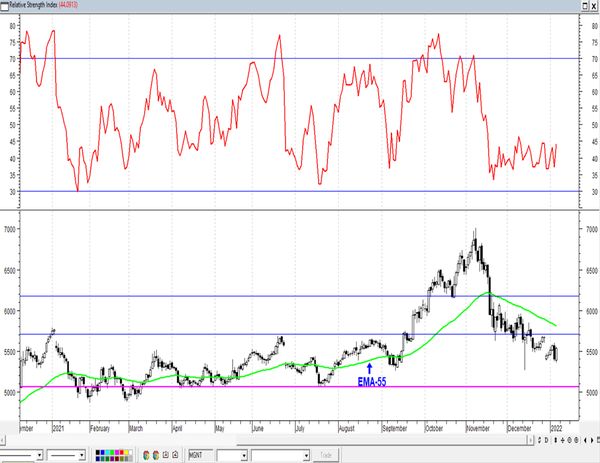Click the vertical compress/expand arrows icon

pos(556,440)
